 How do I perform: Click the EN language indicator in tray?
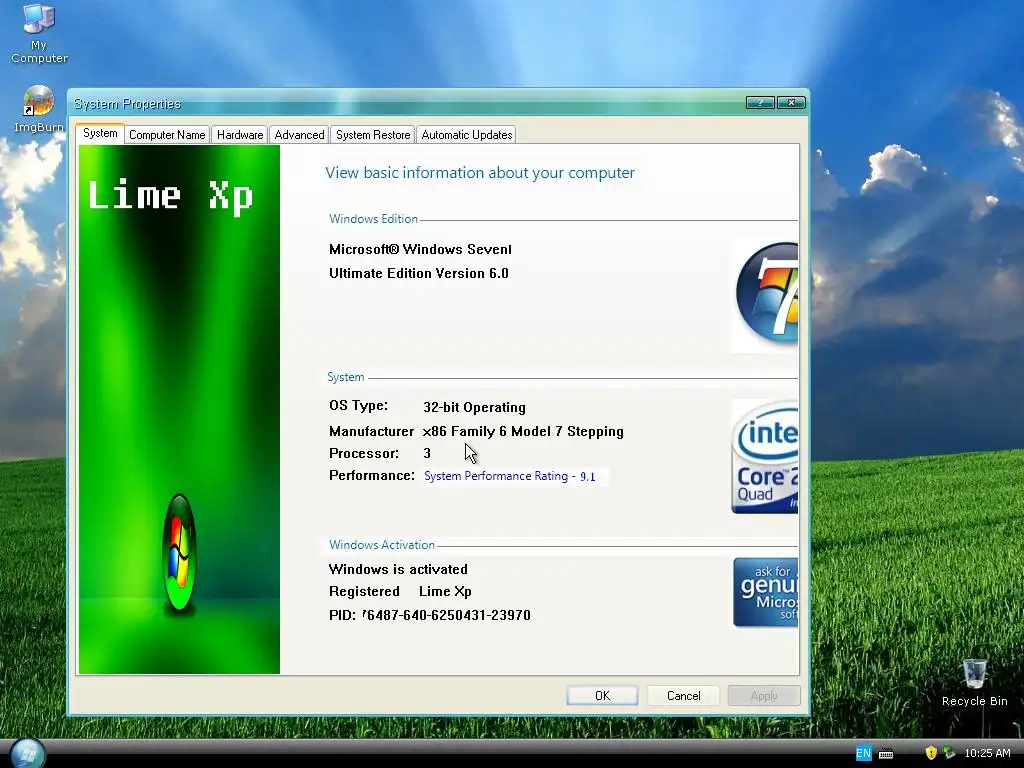[863, 753]
